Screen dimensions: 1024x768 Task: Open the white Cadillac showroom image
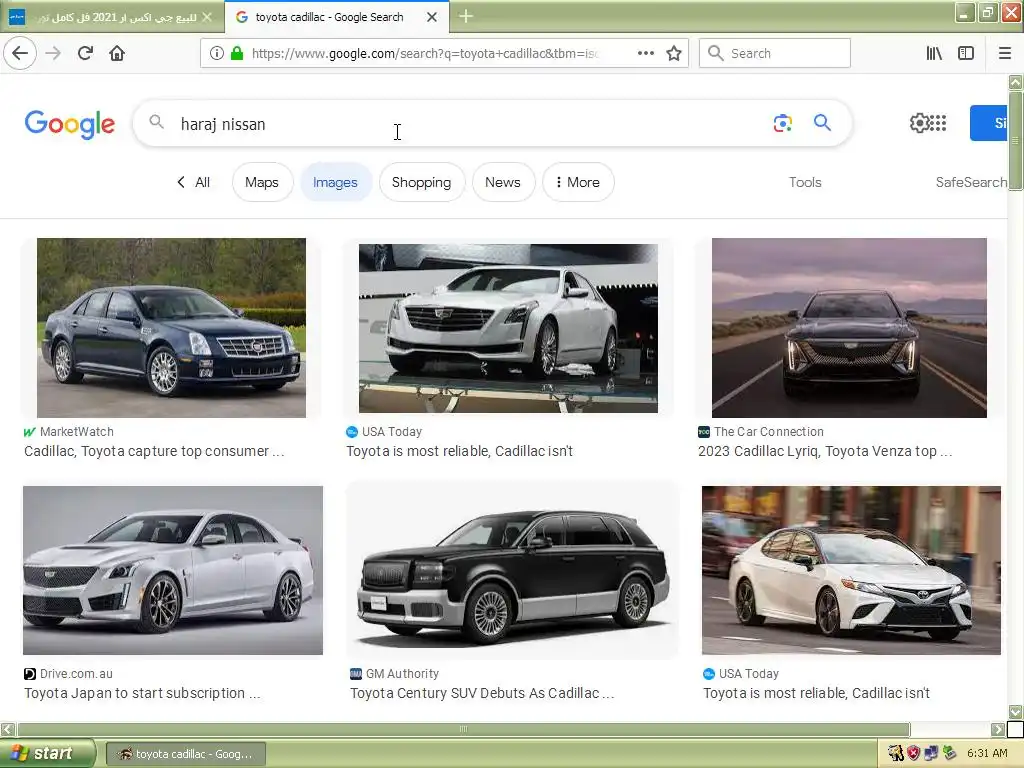coord(508,328)
